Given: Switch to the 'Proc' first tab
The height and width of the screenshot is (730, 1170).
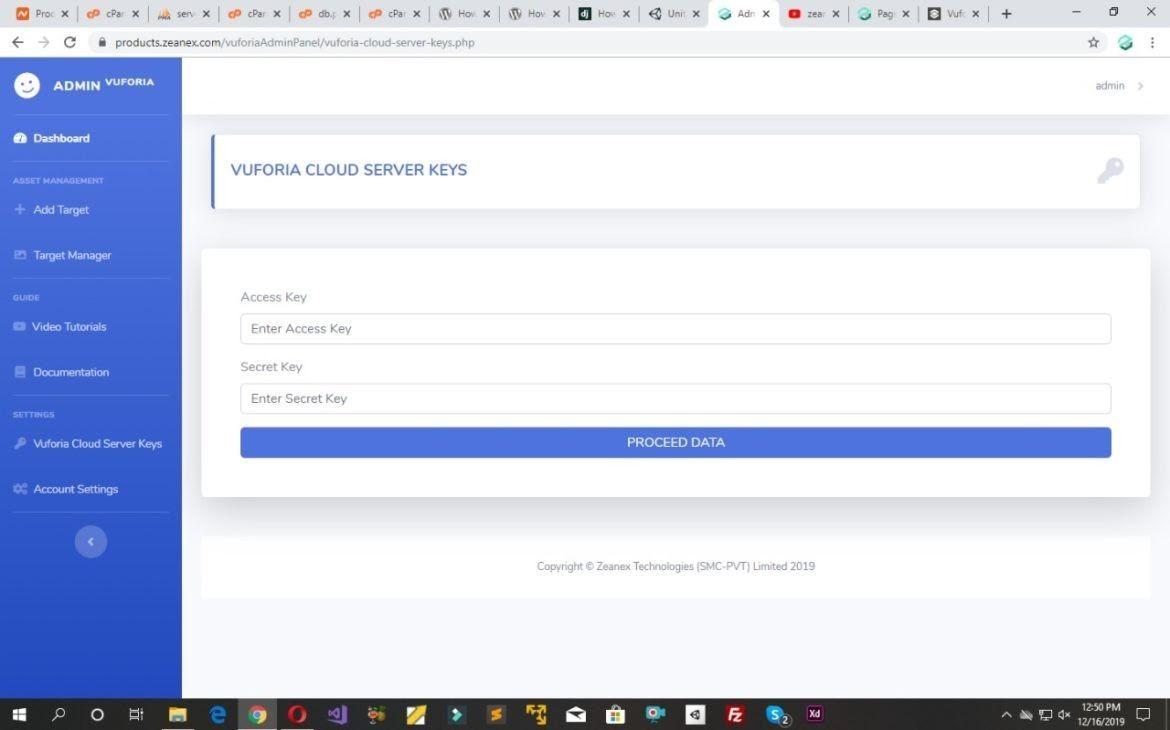Looking at the screenshot, I should [42, 13].
